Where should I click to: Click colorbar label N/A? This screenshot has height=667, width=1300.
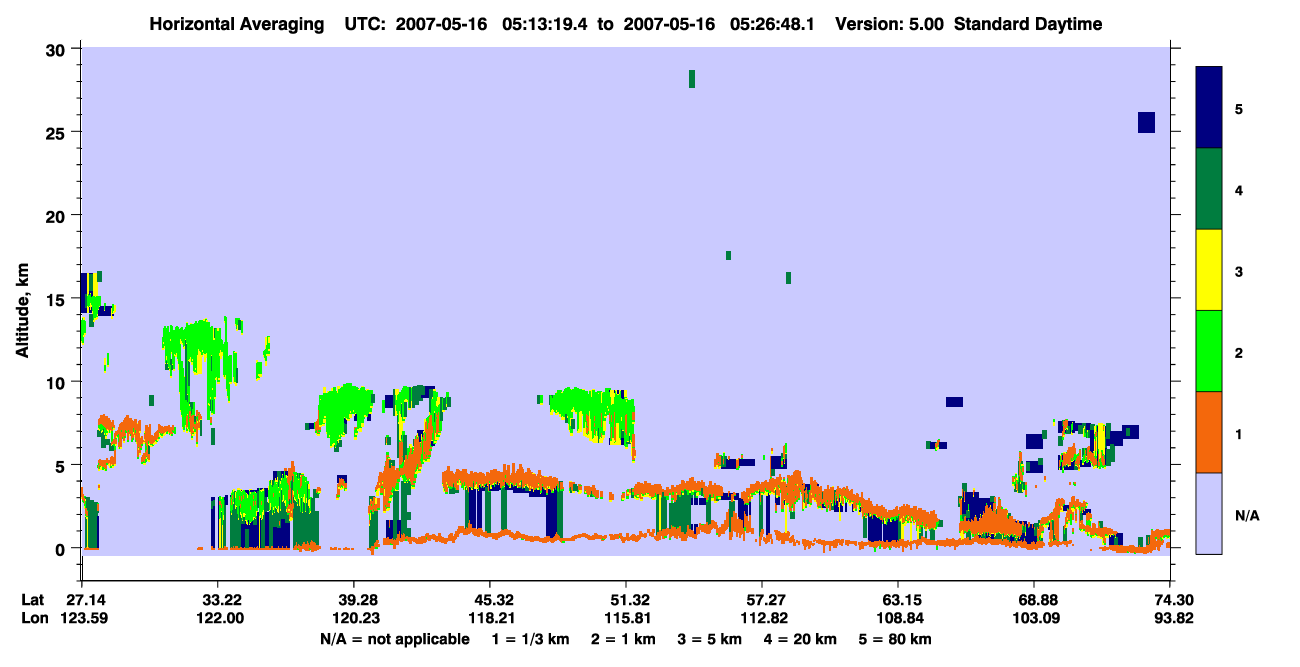coord(1246,515)
